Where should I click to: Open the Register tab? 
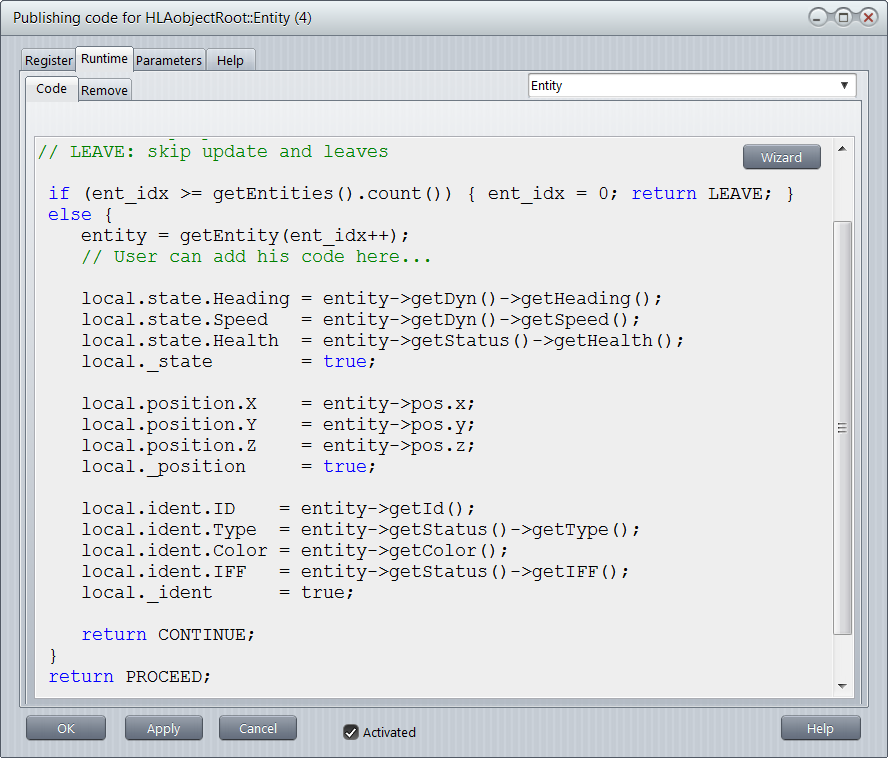click(49, 60)
